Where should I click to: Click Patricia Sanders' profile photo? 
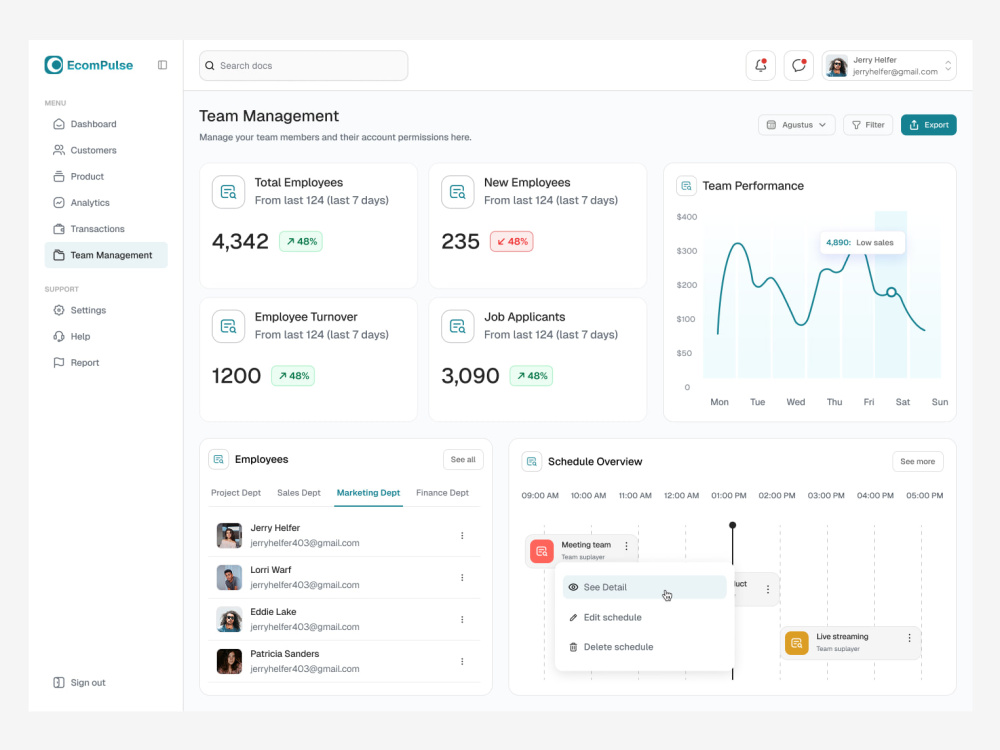229,661
